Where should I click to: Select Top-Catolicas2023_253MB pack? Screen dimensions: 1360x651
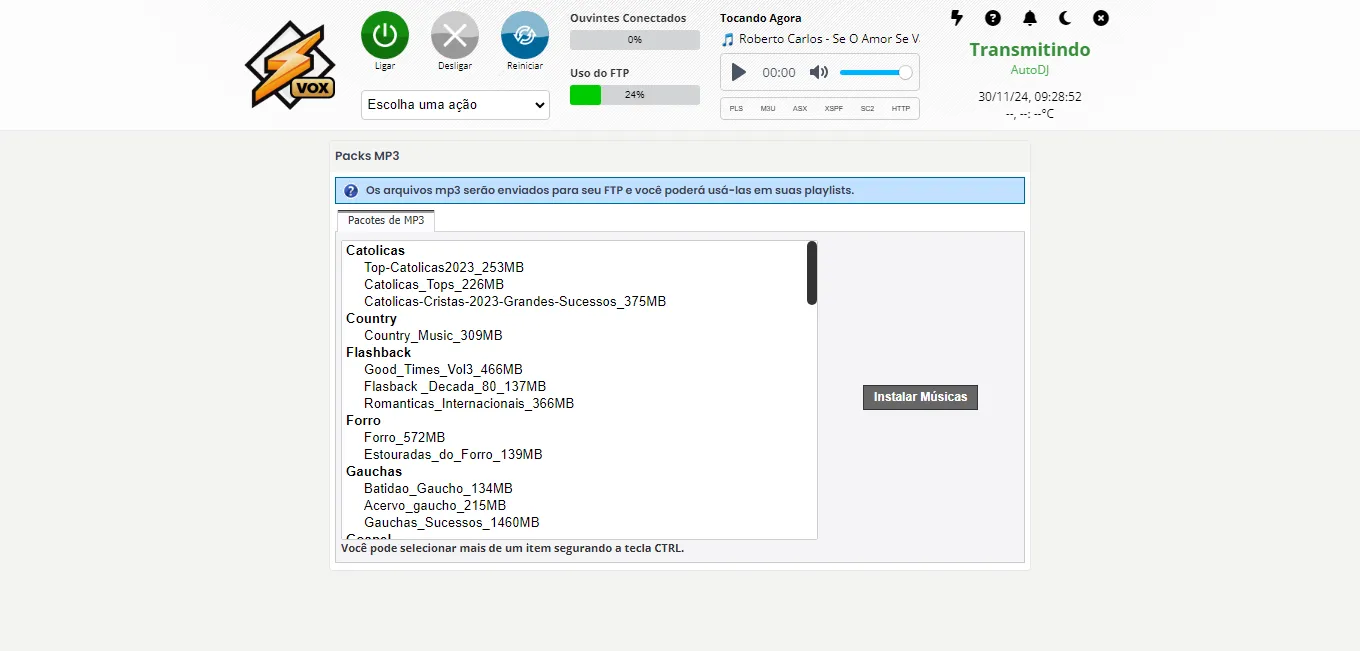[444, 268]
